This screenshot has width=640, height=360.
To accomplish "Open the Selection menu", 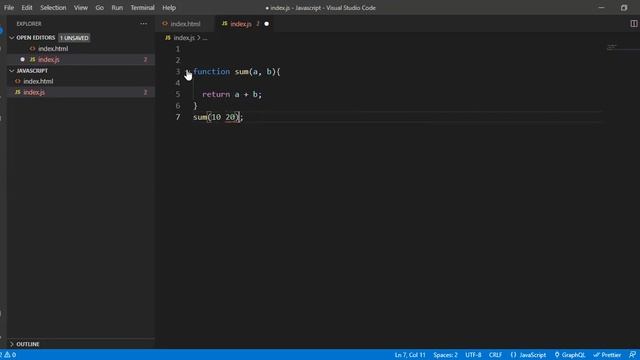I will pyautogui.click(x=53, y=8).
